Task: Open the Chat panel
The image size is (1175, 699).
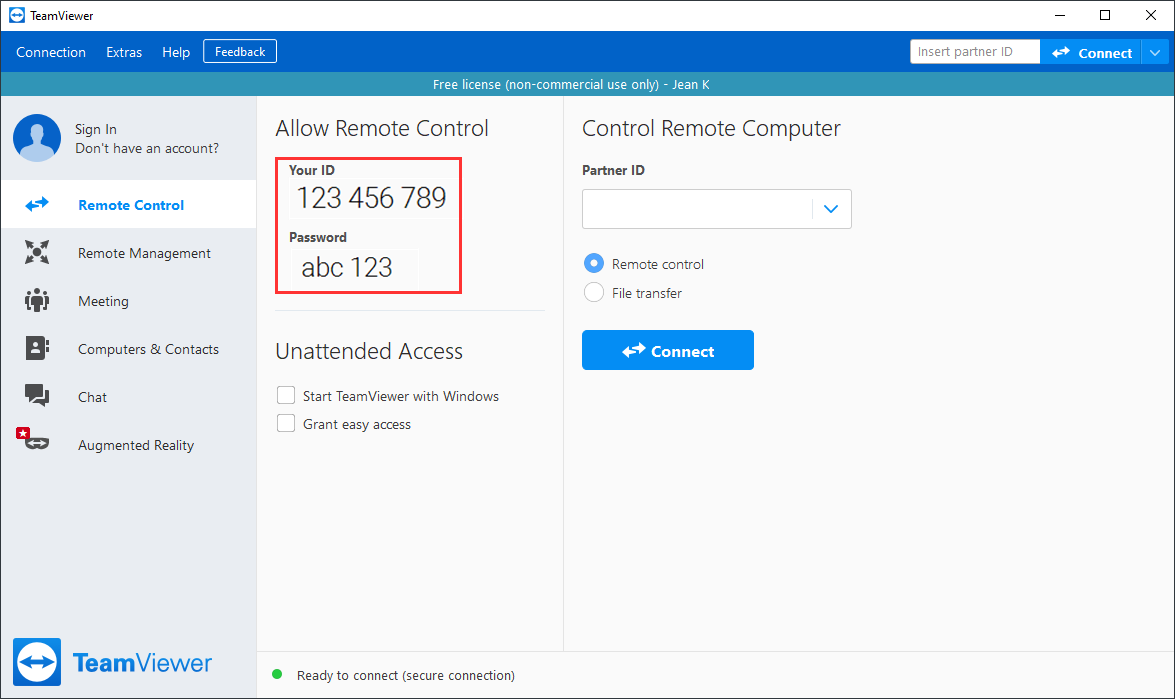Action: pyautogui.click(x=37, y=396)
